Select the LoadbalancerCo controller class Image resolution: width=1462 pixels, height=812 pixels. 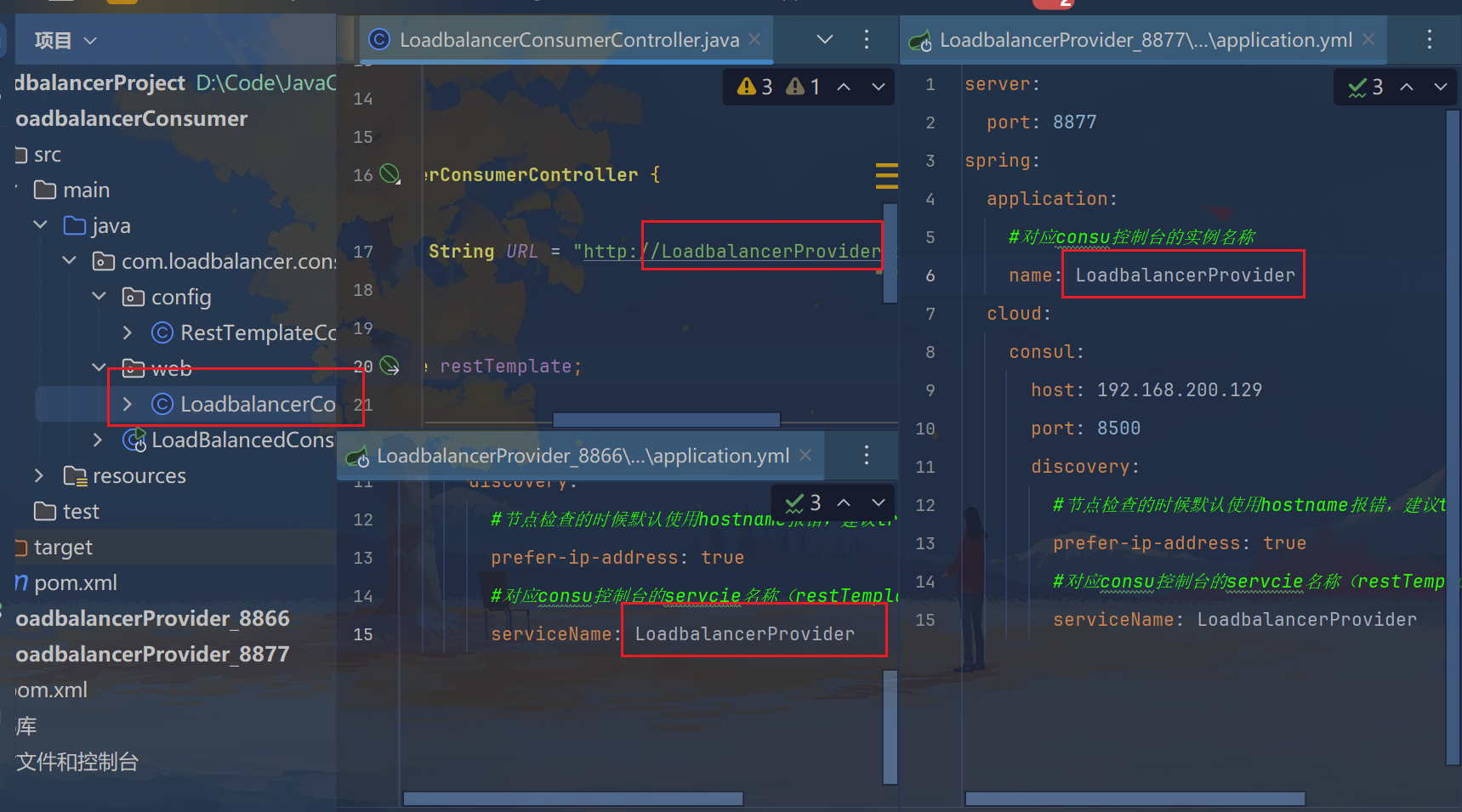click(x=244, y=404)
